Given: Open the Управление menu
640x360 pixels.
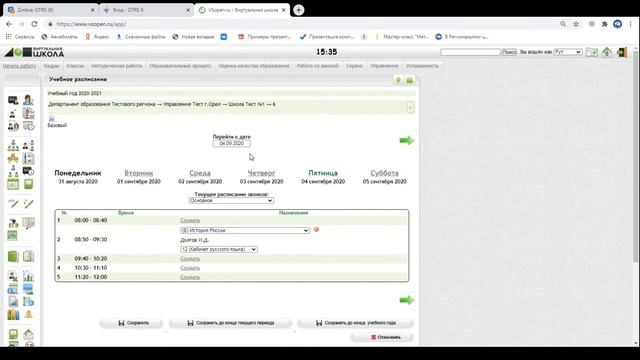Looking at the screenshot, I should [384, 66].
